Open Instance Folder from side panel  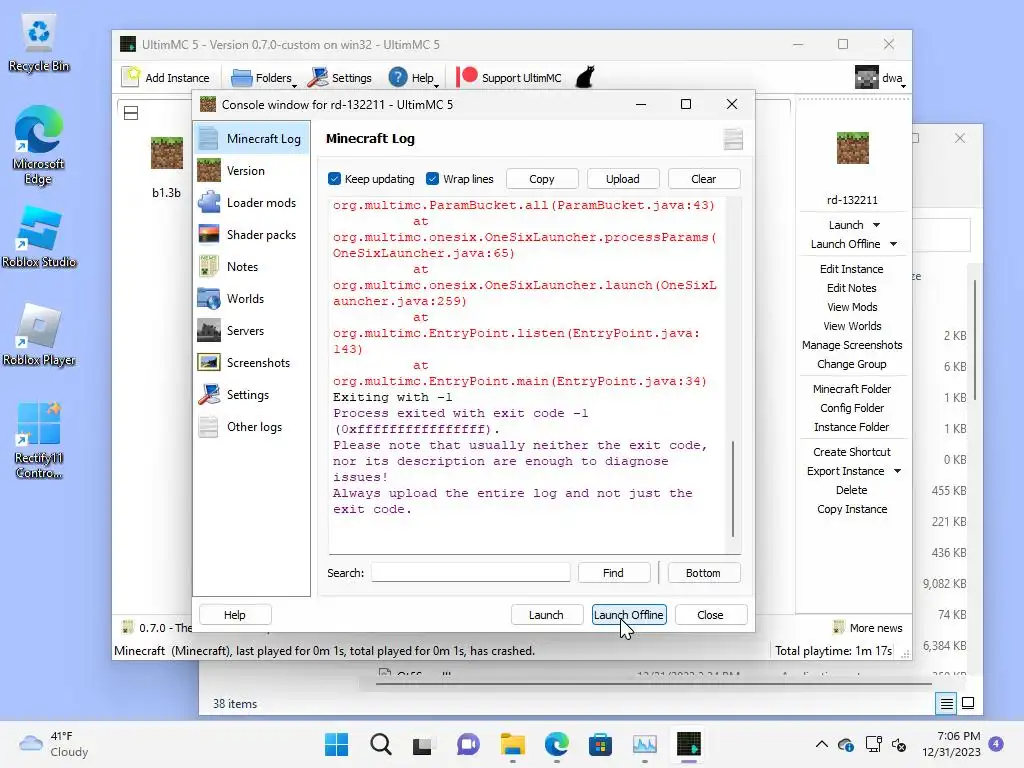coord(852,426)
